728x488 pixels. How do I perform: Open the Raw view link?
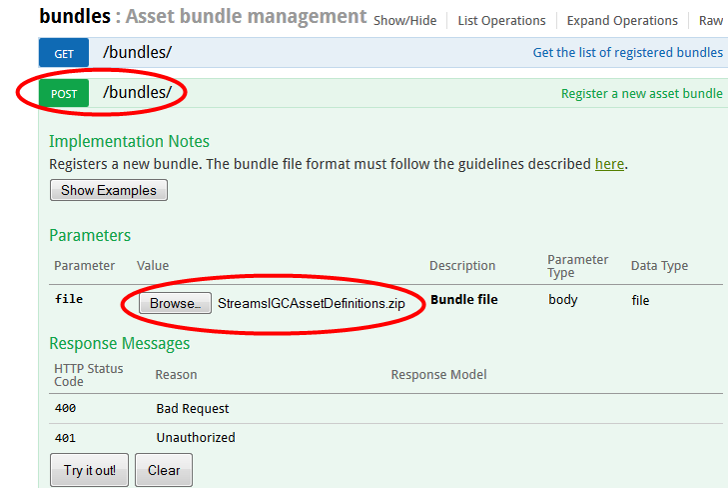(x=710, y=20)
